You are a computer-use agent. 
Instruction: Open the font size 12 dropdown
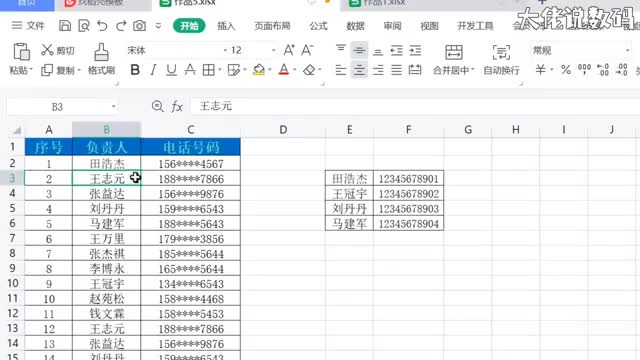coord(273,51)
